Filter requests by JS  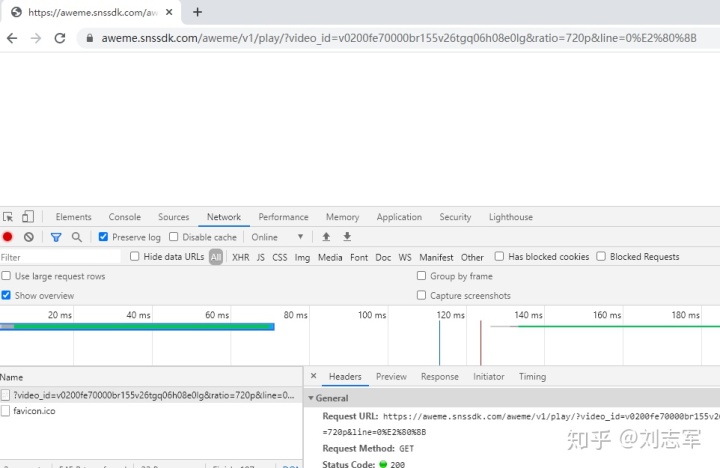(260, 257)
